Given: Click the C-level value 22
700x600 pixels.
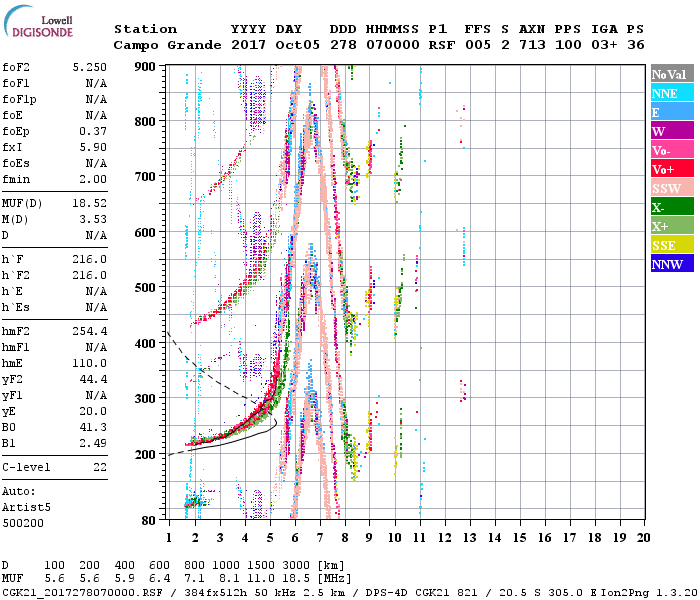Looking at the screenshot, I should pos(100,467).
